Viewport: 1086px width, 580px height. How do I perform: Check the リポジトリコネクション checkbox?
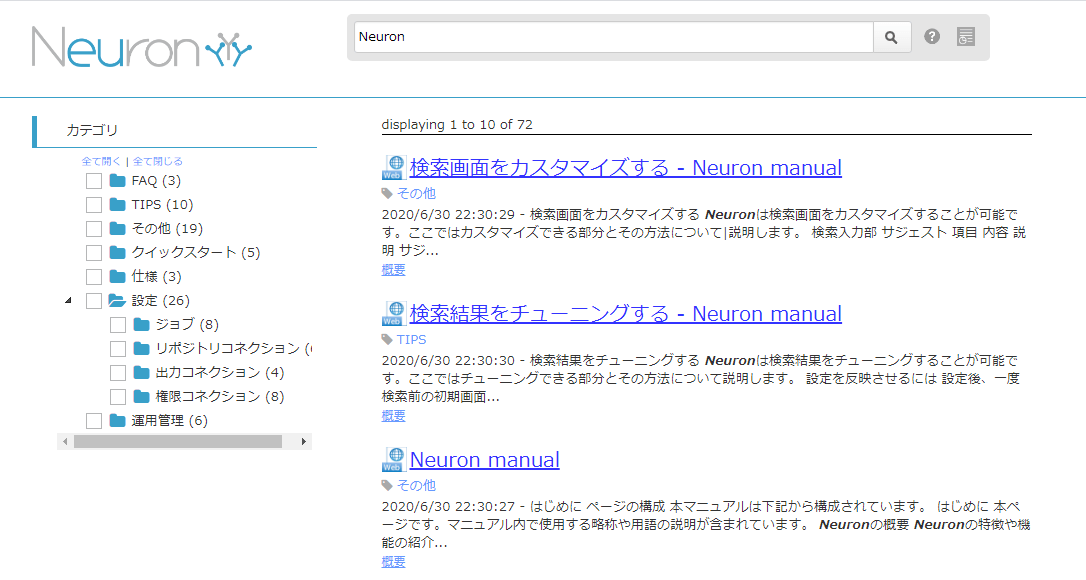[118, 349]
